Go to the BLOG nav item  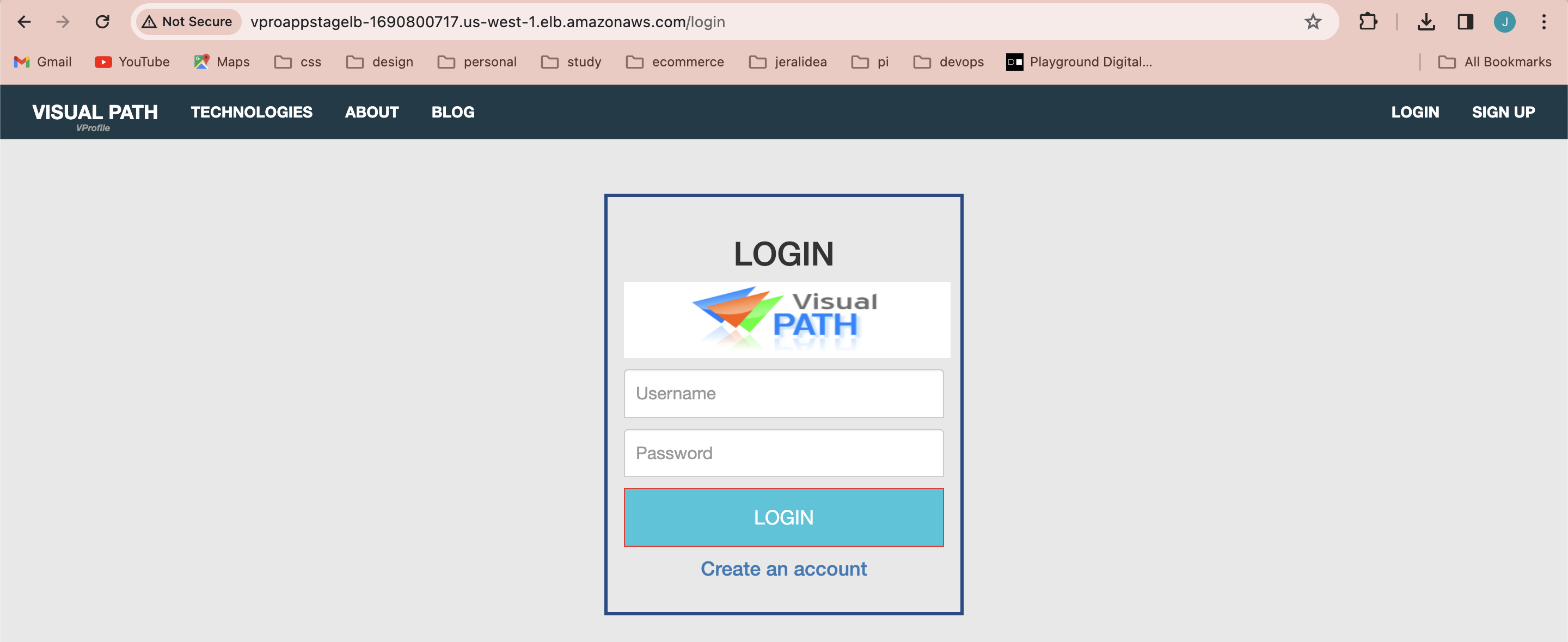(x=453, y=112)
